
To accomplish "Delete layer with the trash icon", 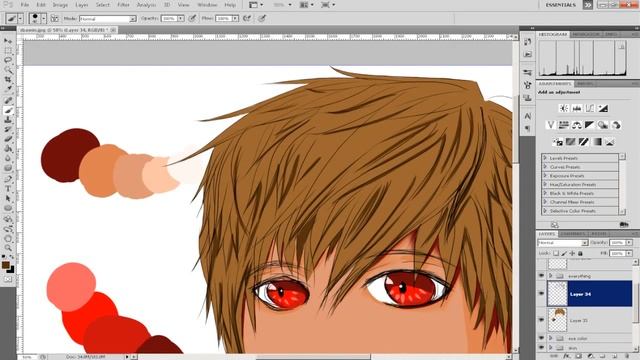I will tap(627, 357).
